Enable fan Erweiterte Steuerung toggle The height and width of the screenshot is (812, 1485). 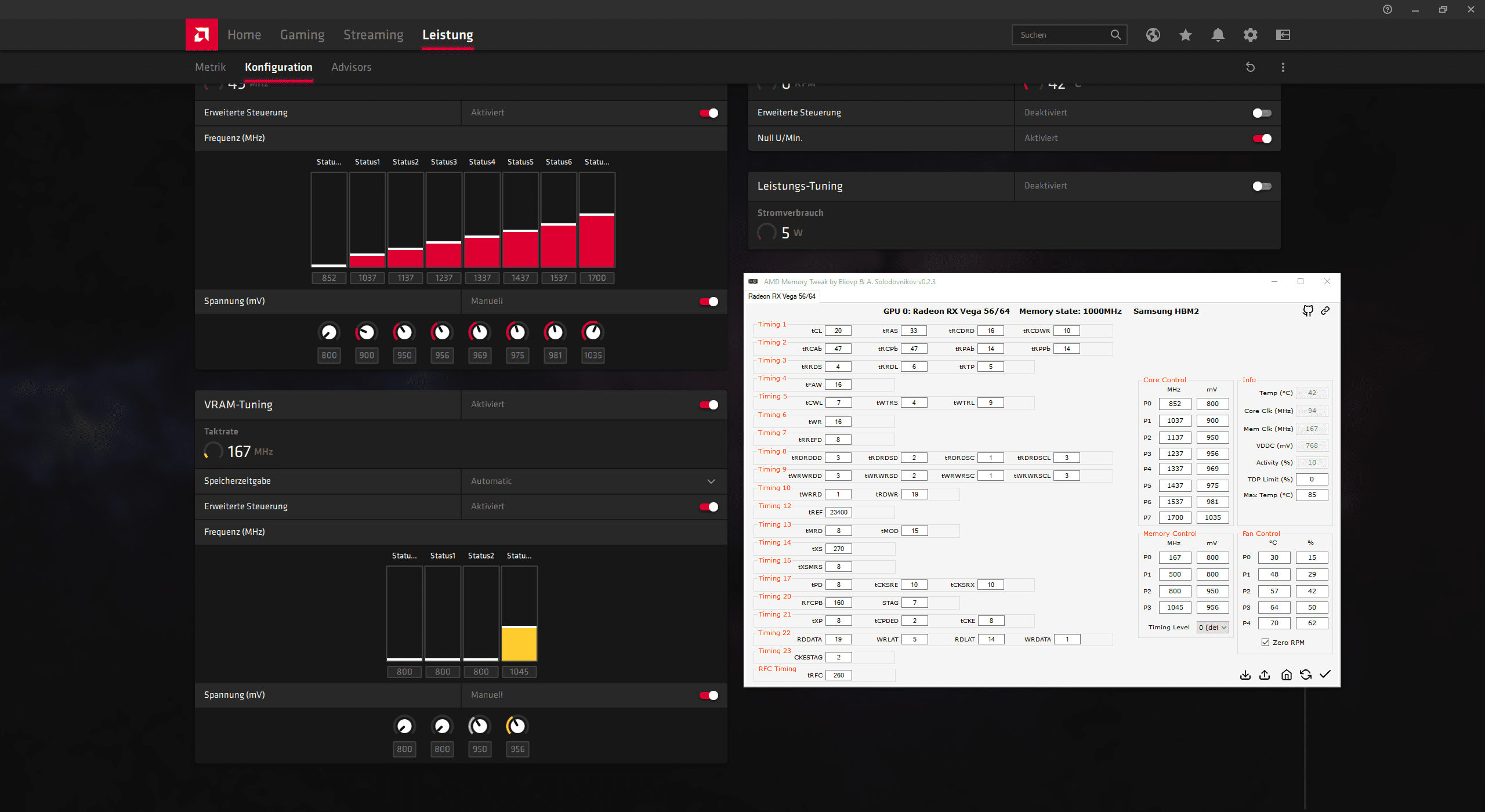coord(1262,113)
